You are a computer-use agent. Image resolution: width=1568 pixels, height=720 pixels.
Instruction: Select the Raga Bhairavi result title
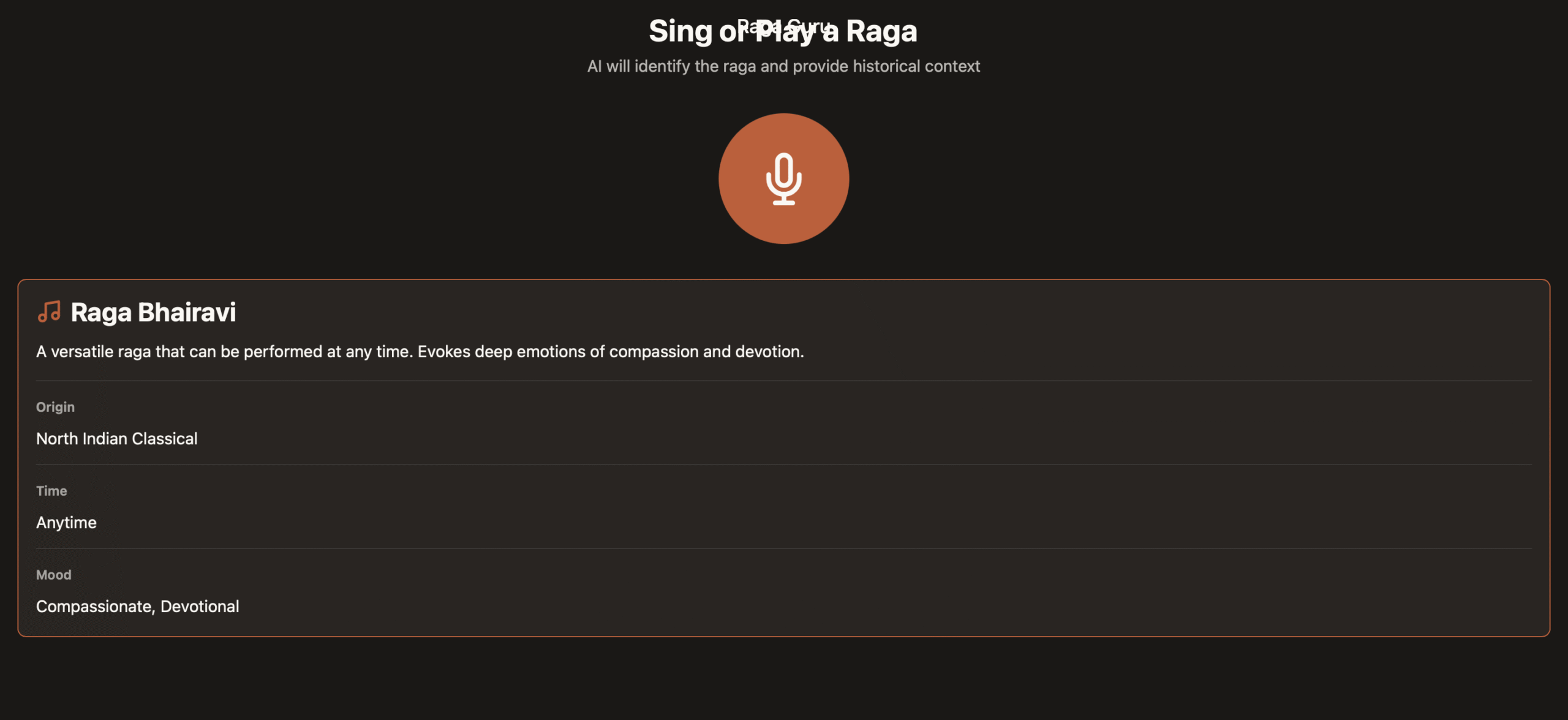[153, 312]
